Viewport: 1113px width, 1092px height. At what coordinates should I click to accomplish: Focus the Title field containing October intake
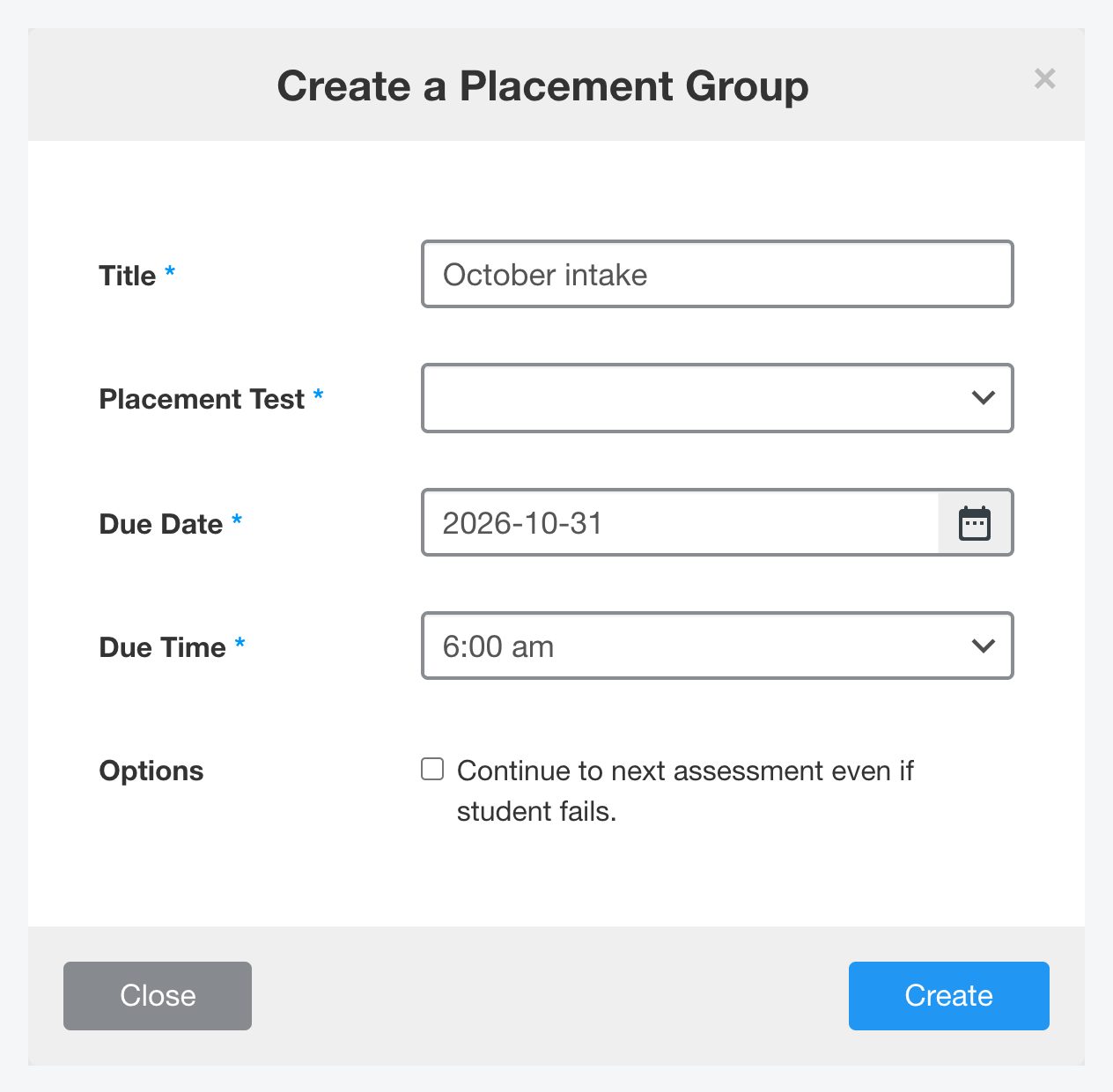718,274
